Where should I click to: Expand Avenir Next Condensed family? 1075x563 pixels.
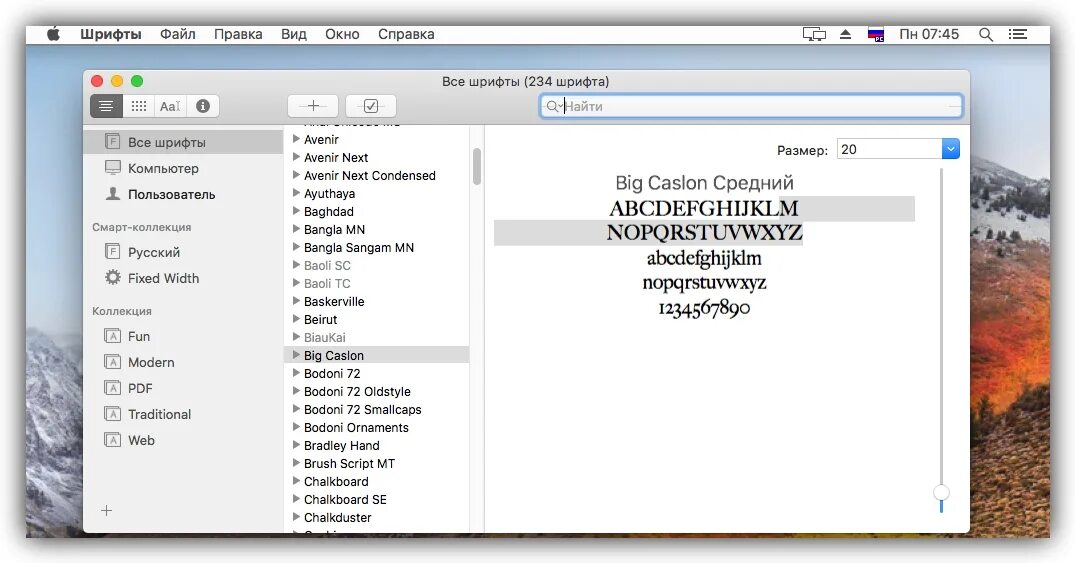[x=296, y=175]
